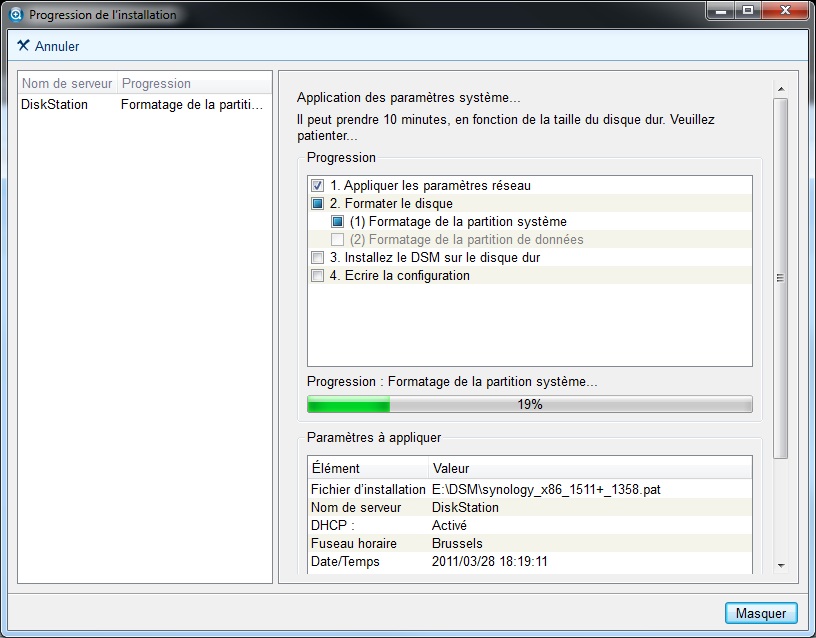Click the 'Formatage de la partiti...' progress cell
Image resolution: width=816 pixels, height=638 pixels.
[192, 105]
